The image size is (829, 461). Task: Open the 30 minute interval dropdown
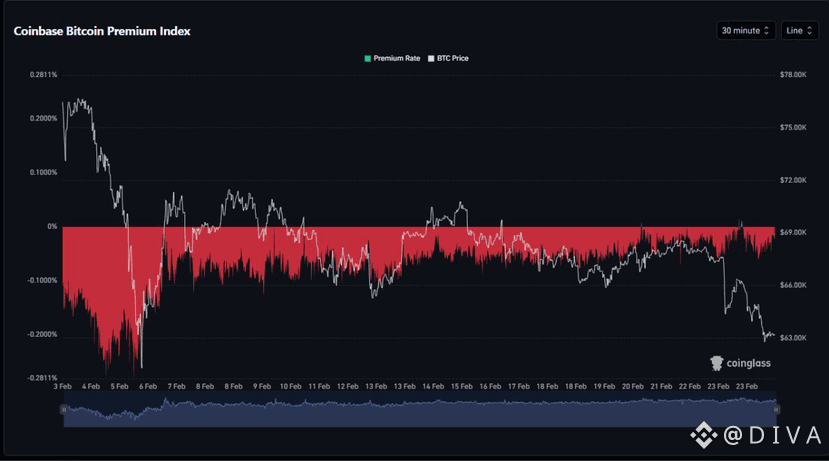click(745, 31)
